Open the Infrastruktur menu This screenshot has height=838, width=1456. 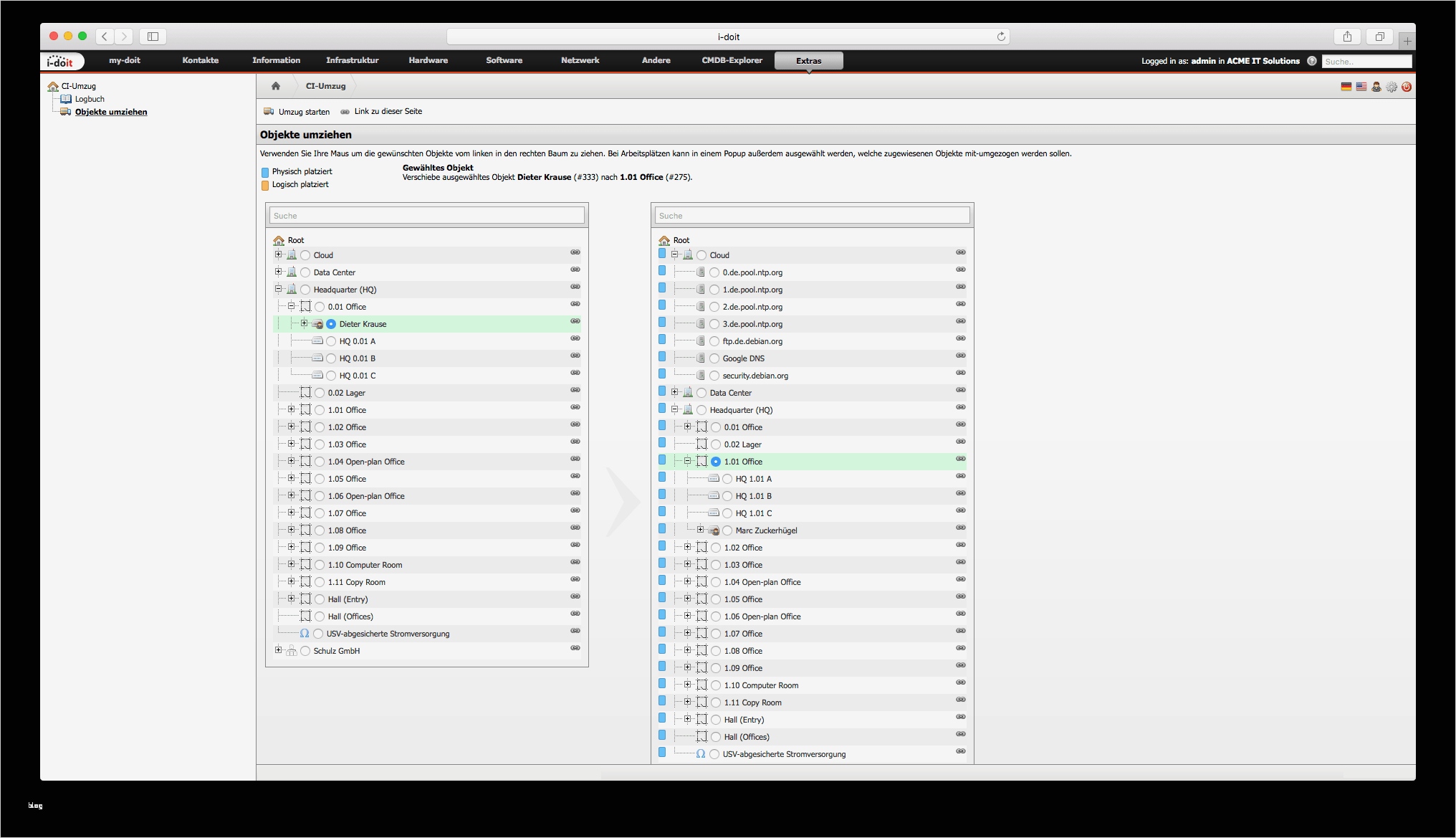352,60
